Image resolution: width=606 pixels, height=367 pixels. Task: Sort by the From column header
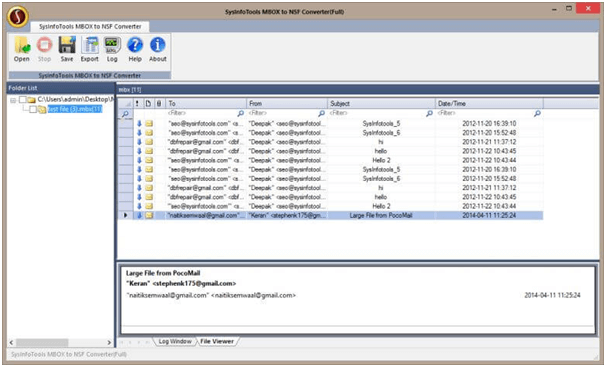coord(287,104)
